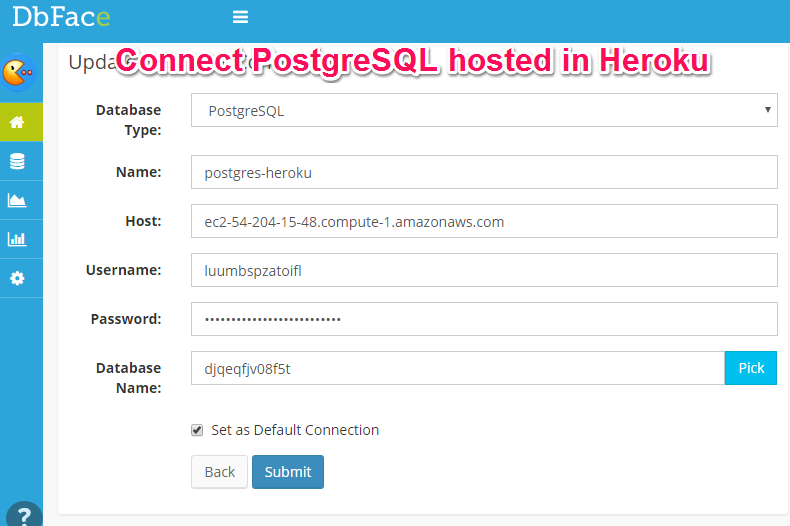Open the bar chart sidebar icon

pos(17,239)
